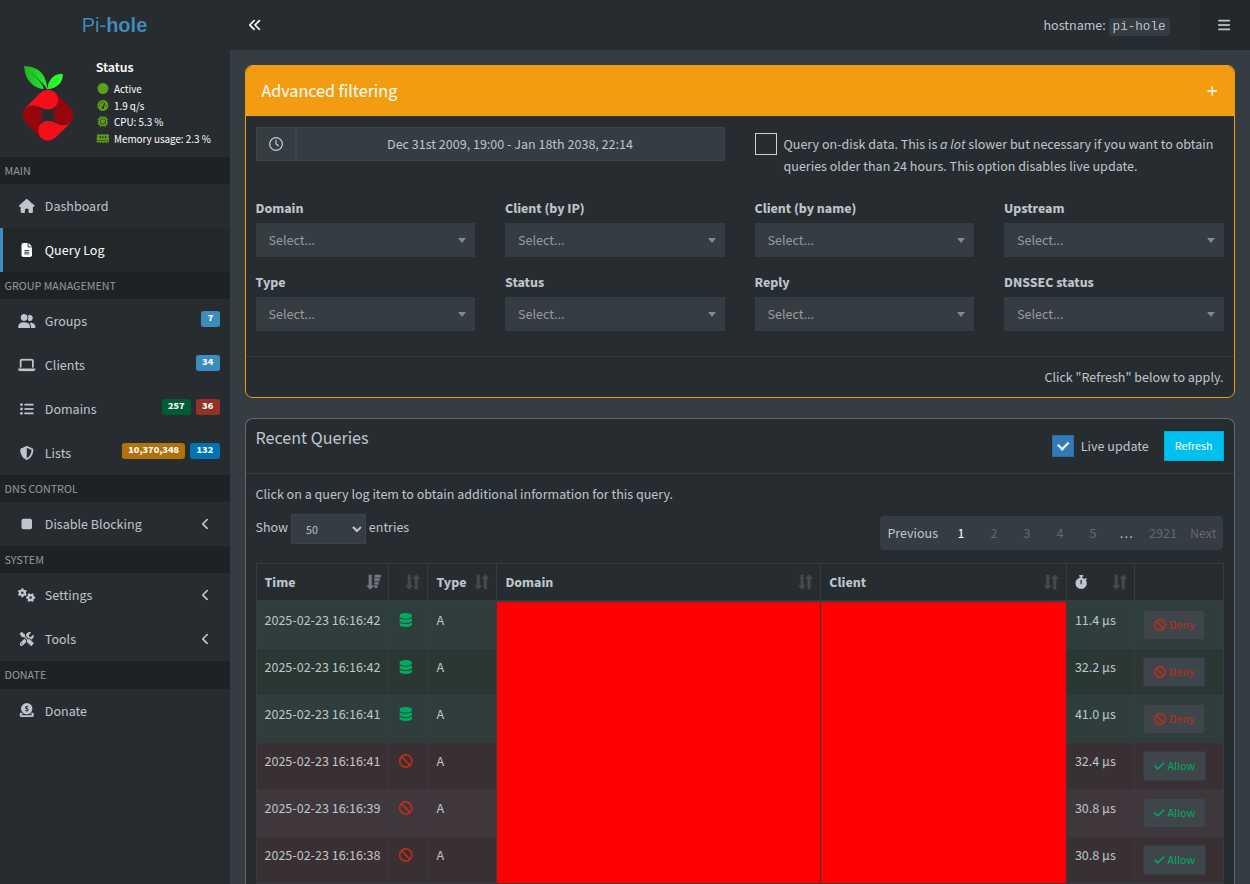Screen dimensions: 1250x884
Task: Go to page 2 of queries
Action: pos(994,533)
